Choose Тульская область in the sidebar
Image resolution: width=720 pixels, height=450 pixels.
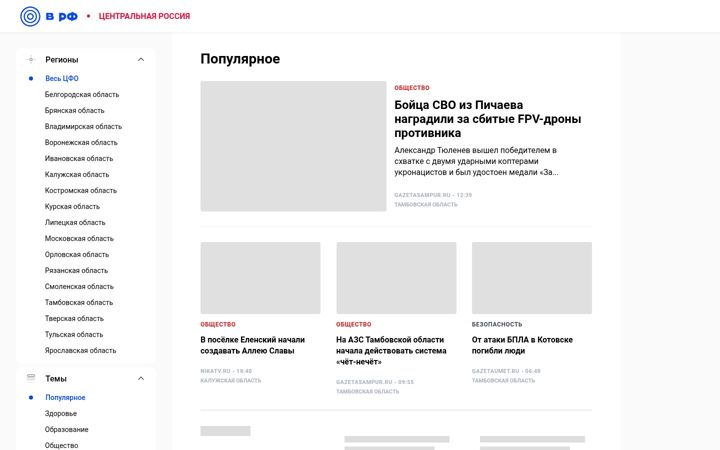click(x=74, y=335)
